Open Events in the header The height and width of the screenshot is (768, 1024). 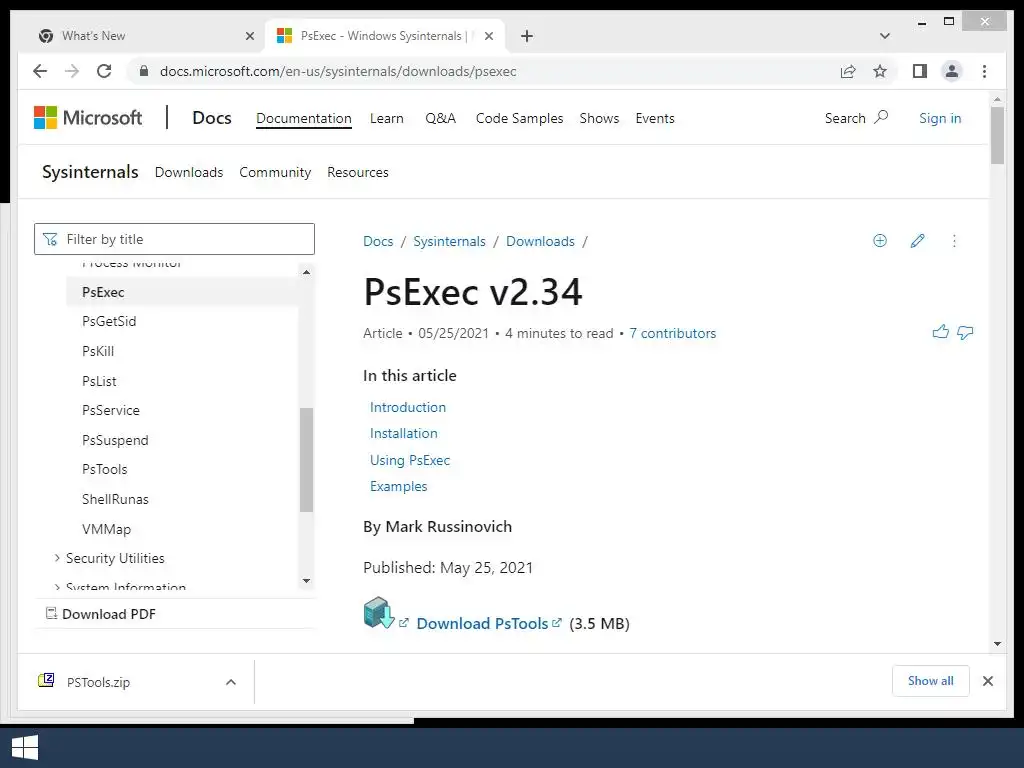(655, 118)
